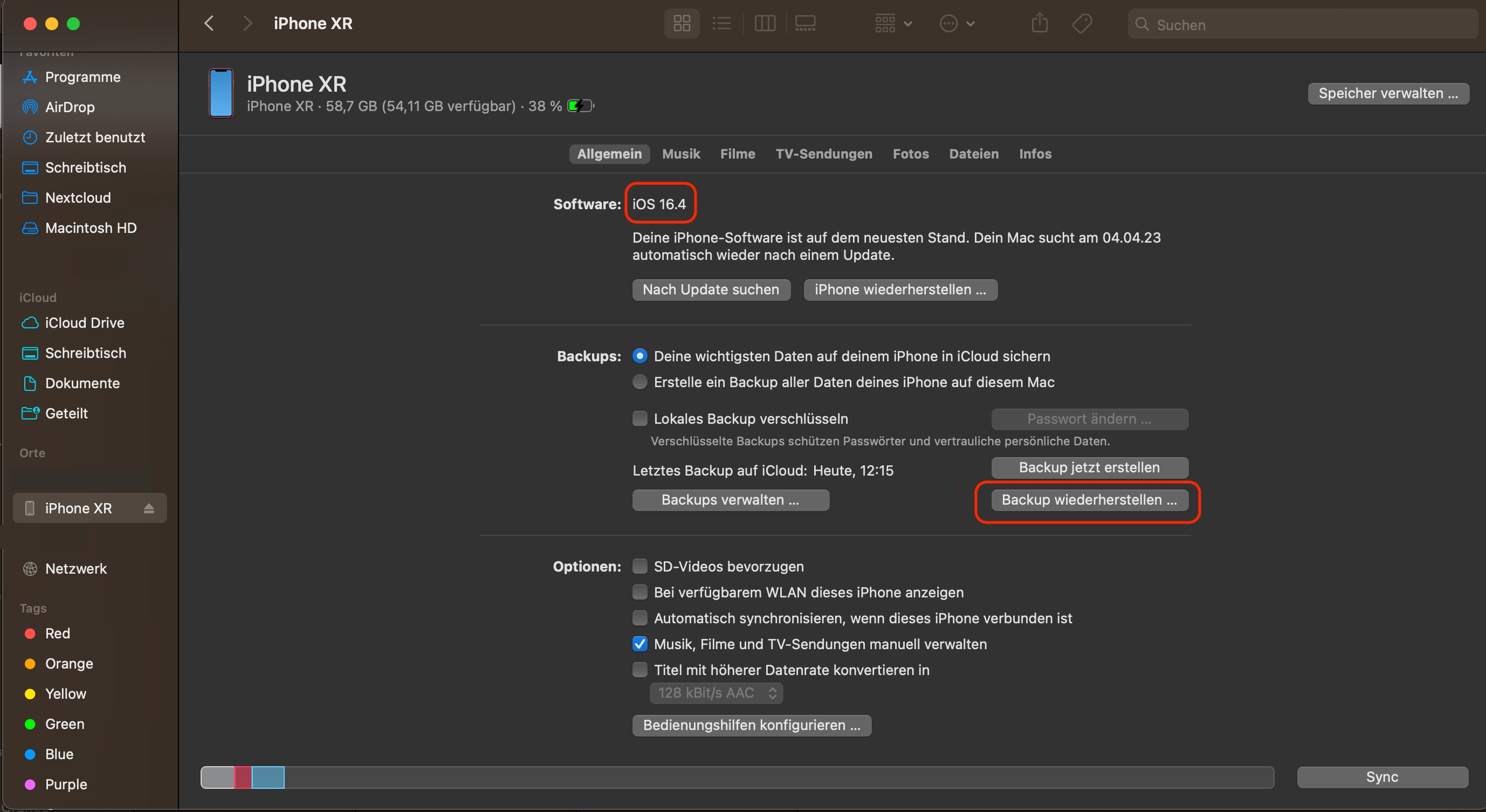
Task: Open the 128 kBit/s AAC bitrate dropdown
Action: pos(716,693)
